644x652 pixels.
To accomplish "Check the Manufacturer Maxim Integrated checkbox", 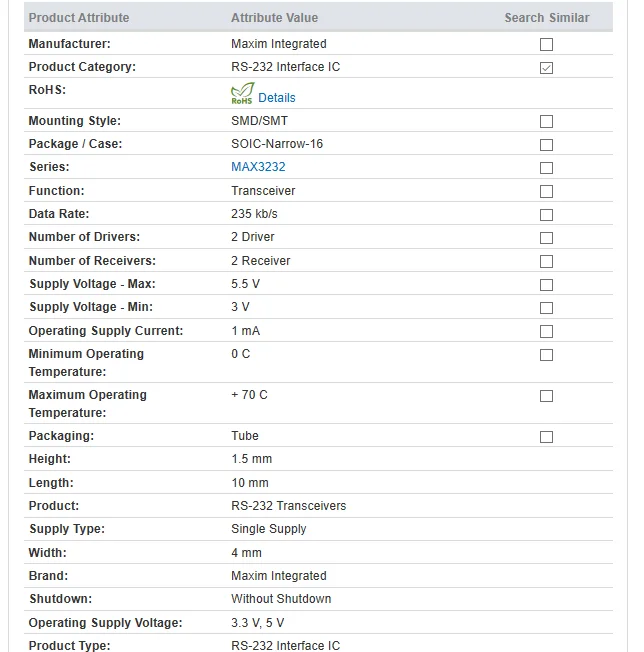I will coord(546,44).
